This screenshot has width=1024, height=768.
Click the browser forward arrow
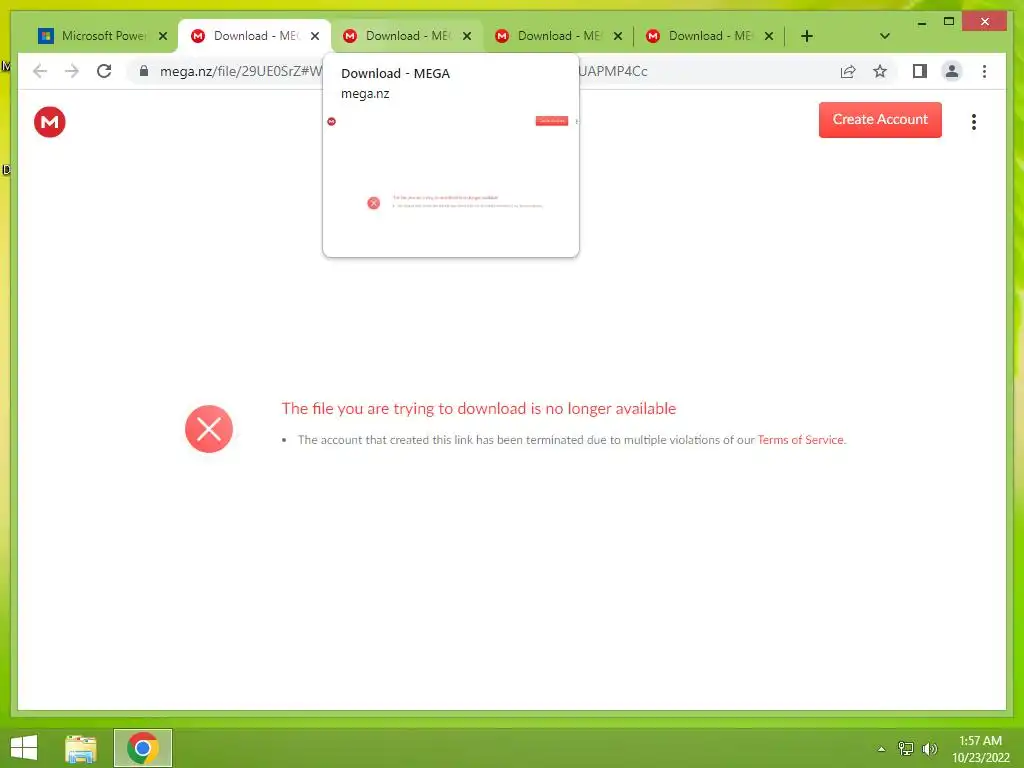coord(72,71)
